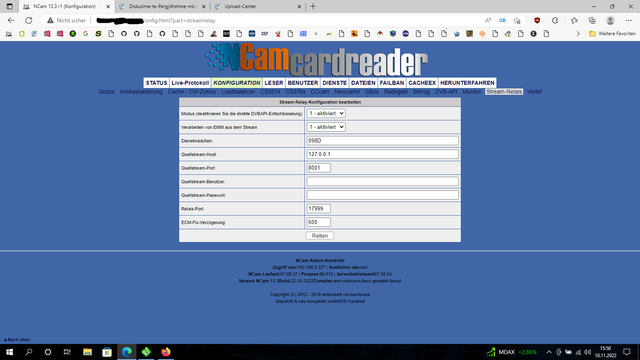640x360 pixels.
Task: Open the FAILBAN menu
Action: (x=392, y=83)
